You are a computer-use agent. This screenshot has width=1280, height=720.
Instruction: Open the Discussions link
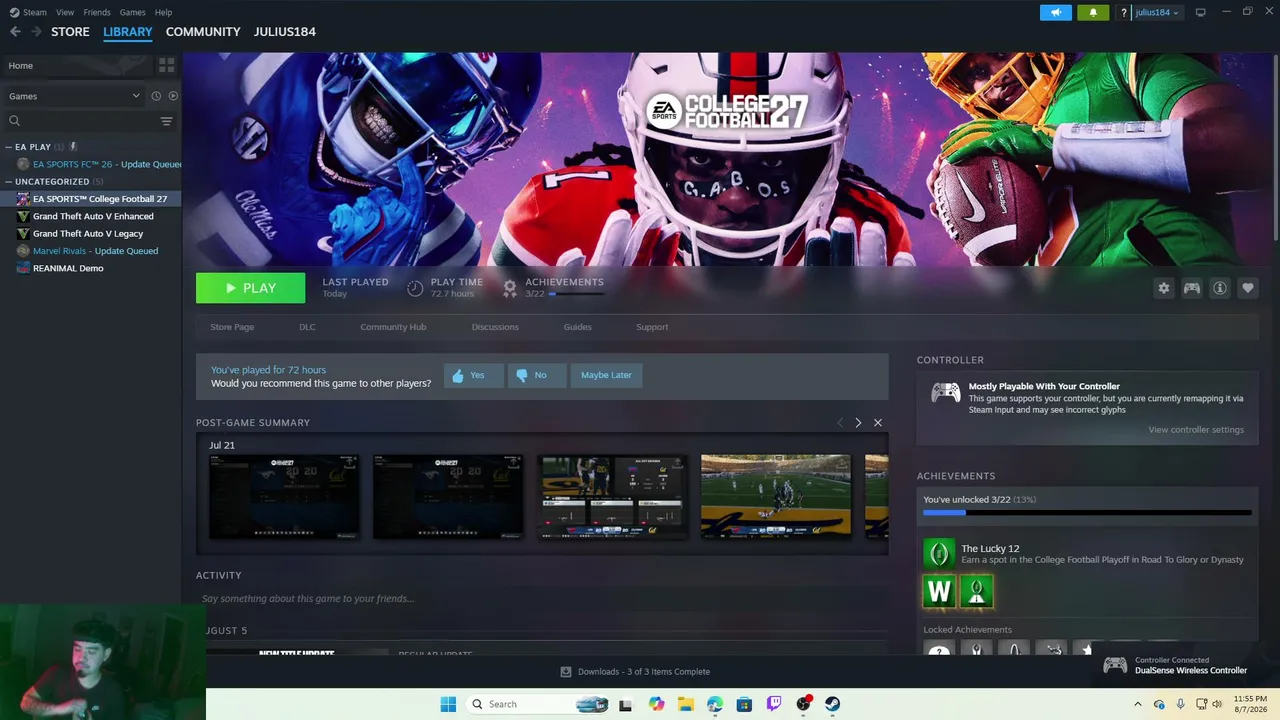point(495,327)
